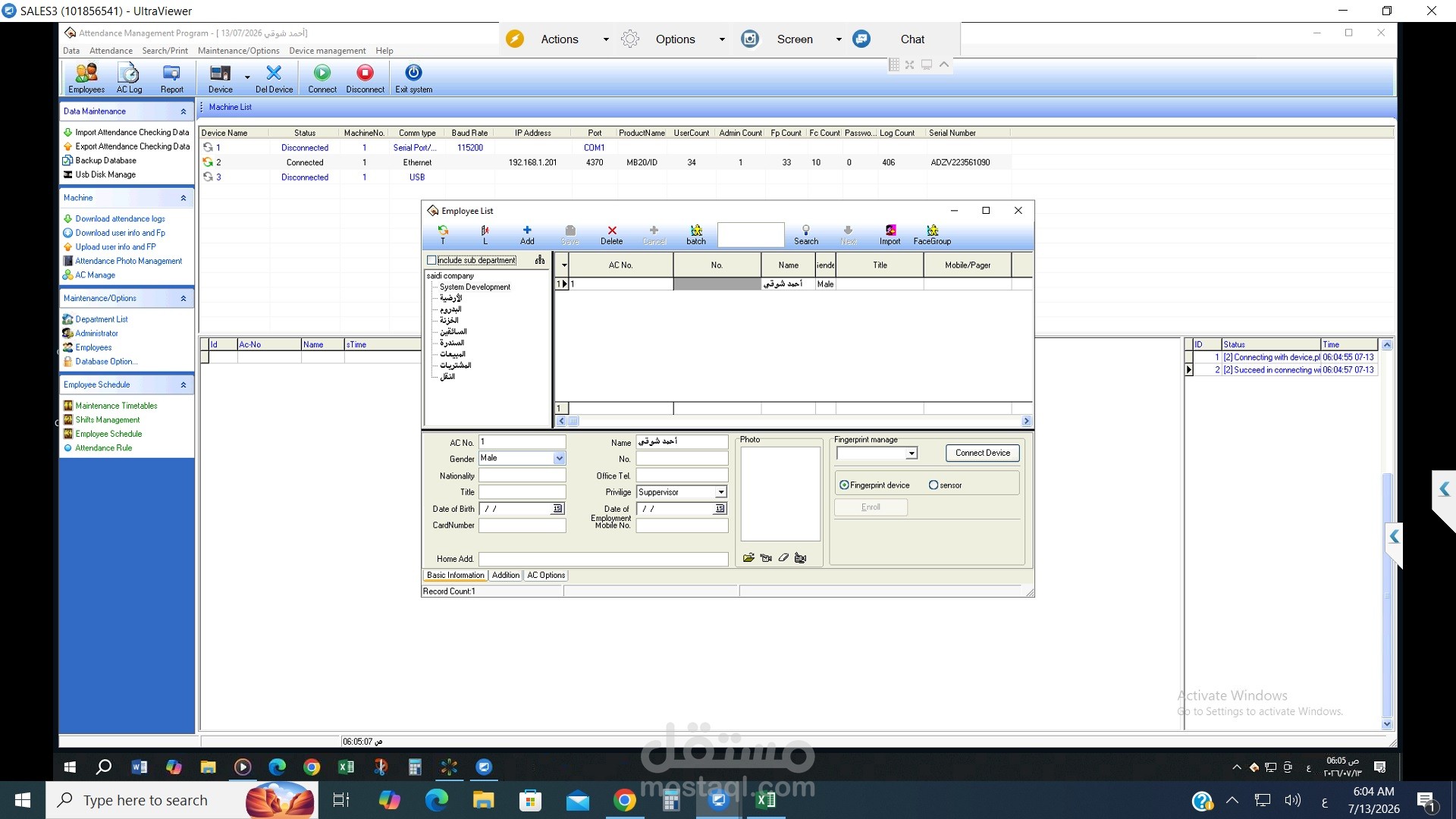Open the FaceGroup tool
1456x819 pixels.
pyautogui.click(x=932, y=235)
